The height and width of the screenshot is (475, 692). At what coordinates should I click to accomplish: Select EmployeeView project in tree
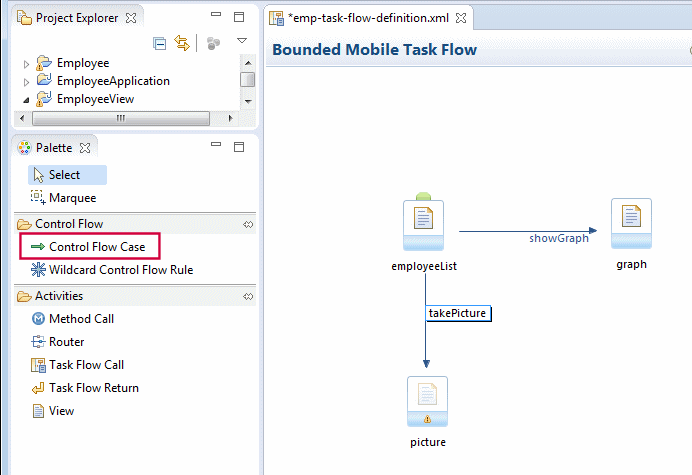pyautogui.click(x=95, y=99)
